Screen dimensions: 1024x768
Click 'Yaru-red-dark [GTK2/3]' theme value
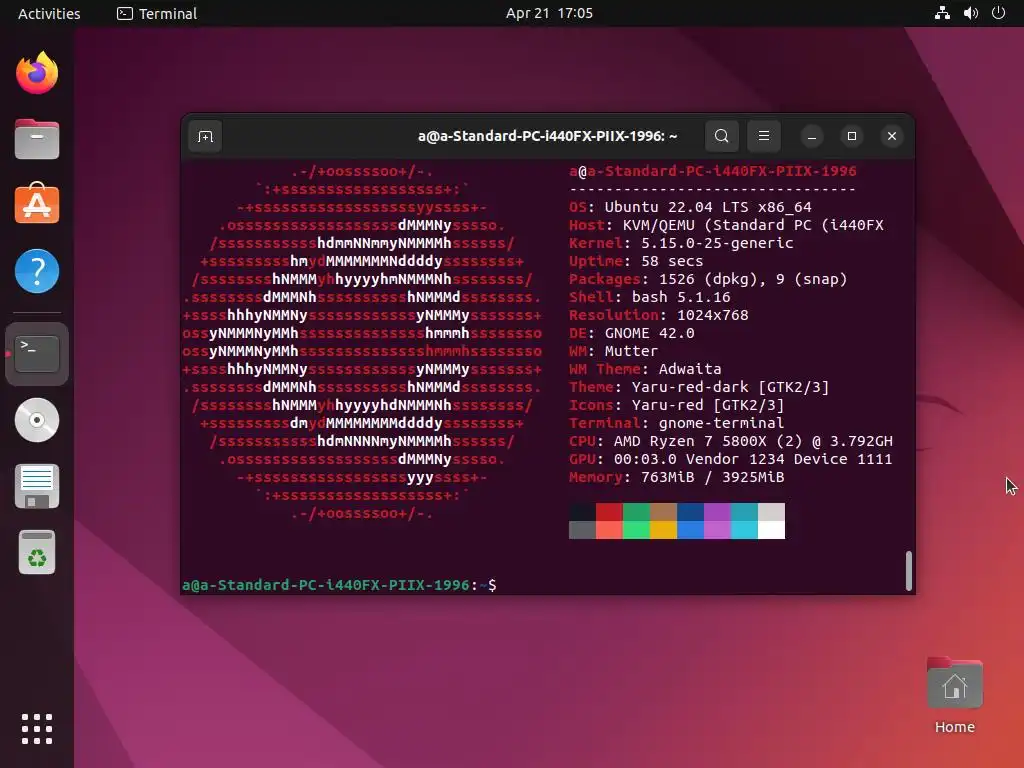click(730, 387)
